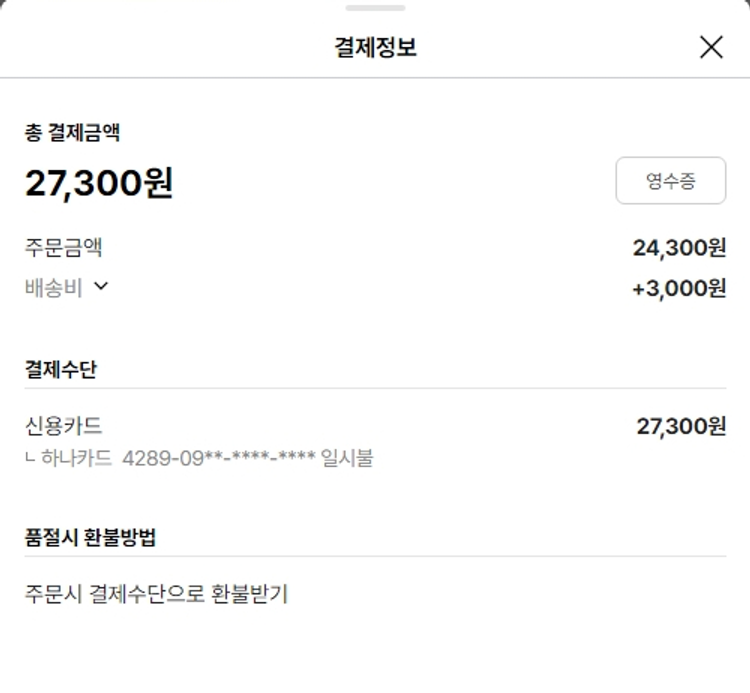Select the large 27,300원 total amount
This screenshot has height=693, width=750.
[99, 183]
